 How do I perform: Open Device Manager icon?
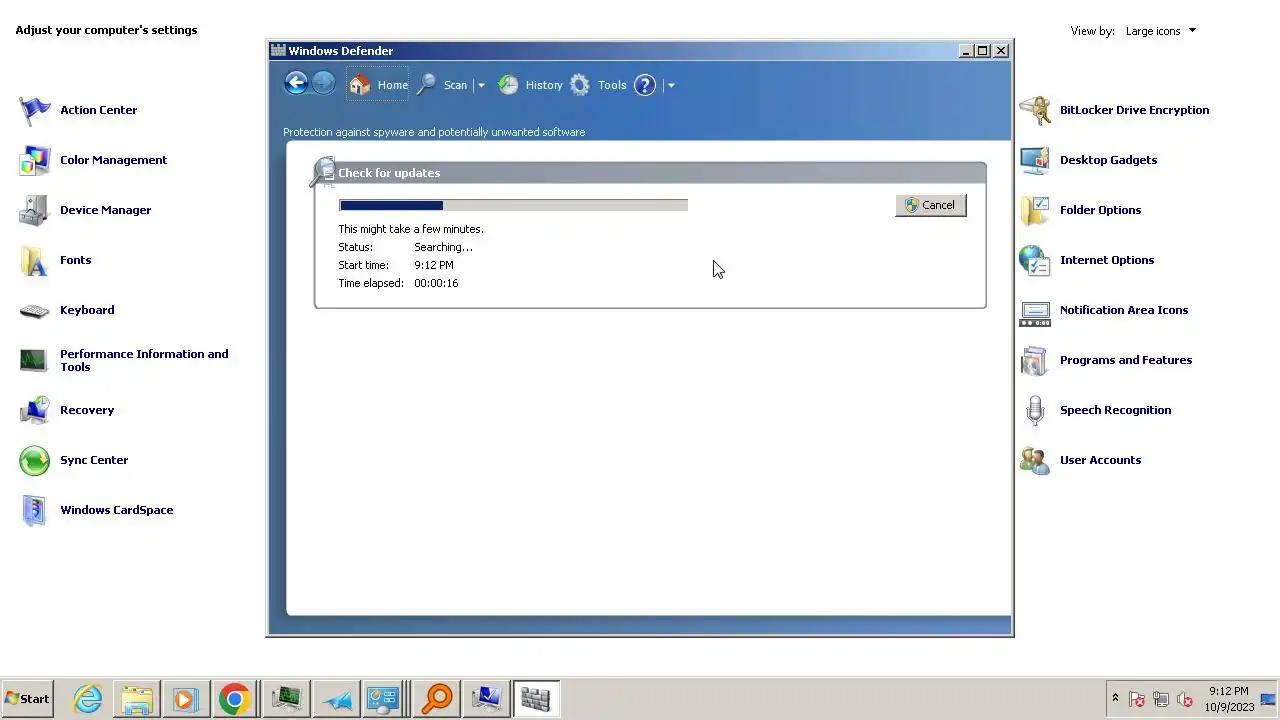[x=35, y=210]
